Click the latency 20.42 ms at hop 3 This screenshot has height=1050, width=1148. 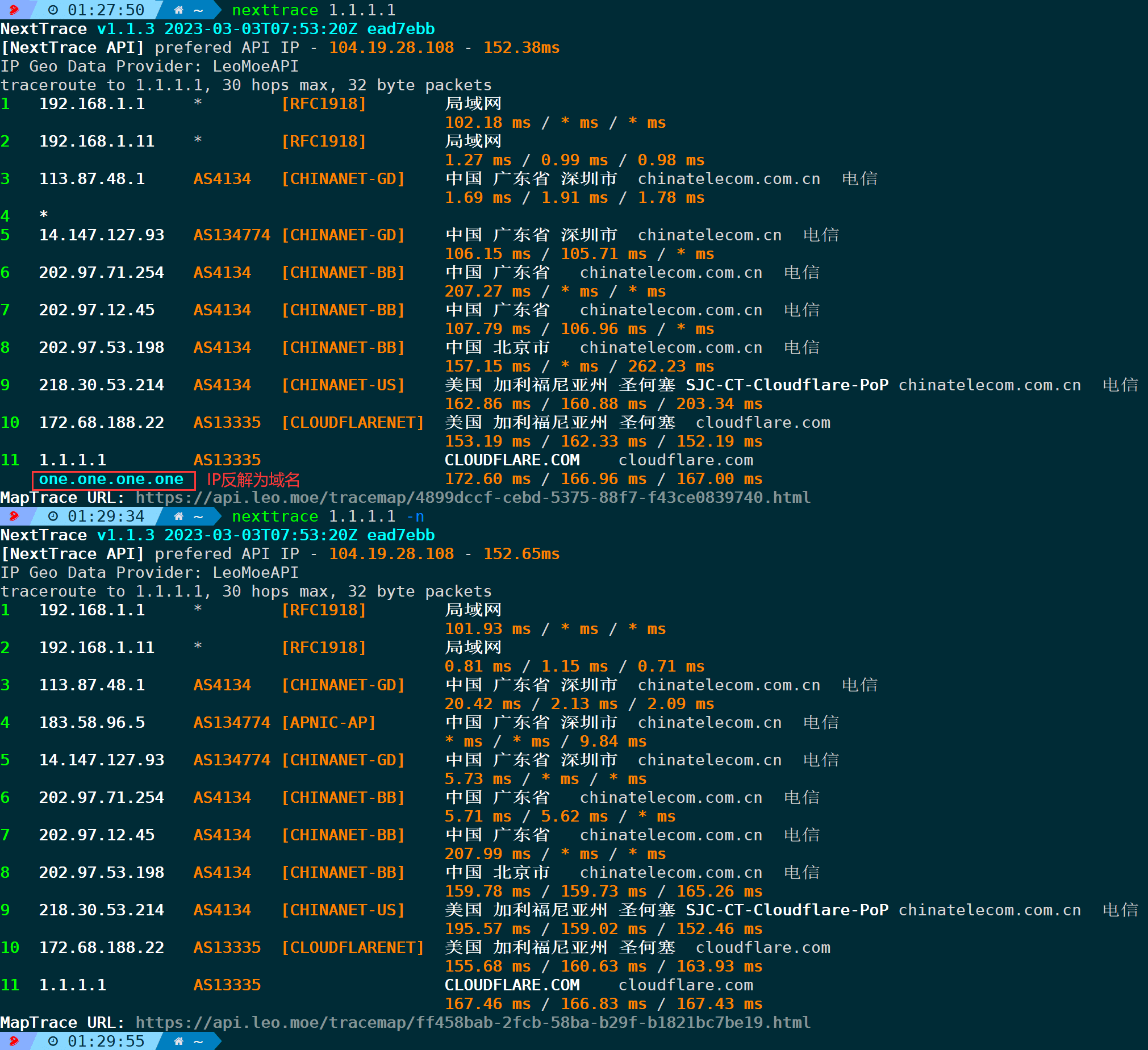click(483, 704)
